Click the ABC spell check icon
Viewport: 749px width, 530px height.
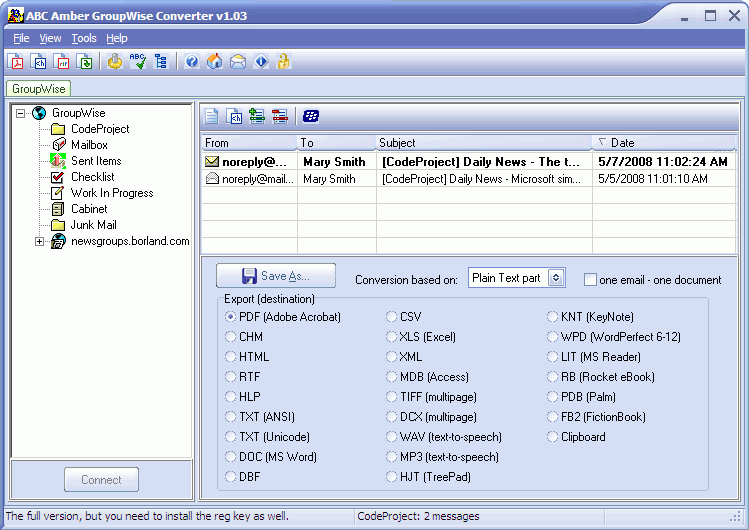point(138,61)
